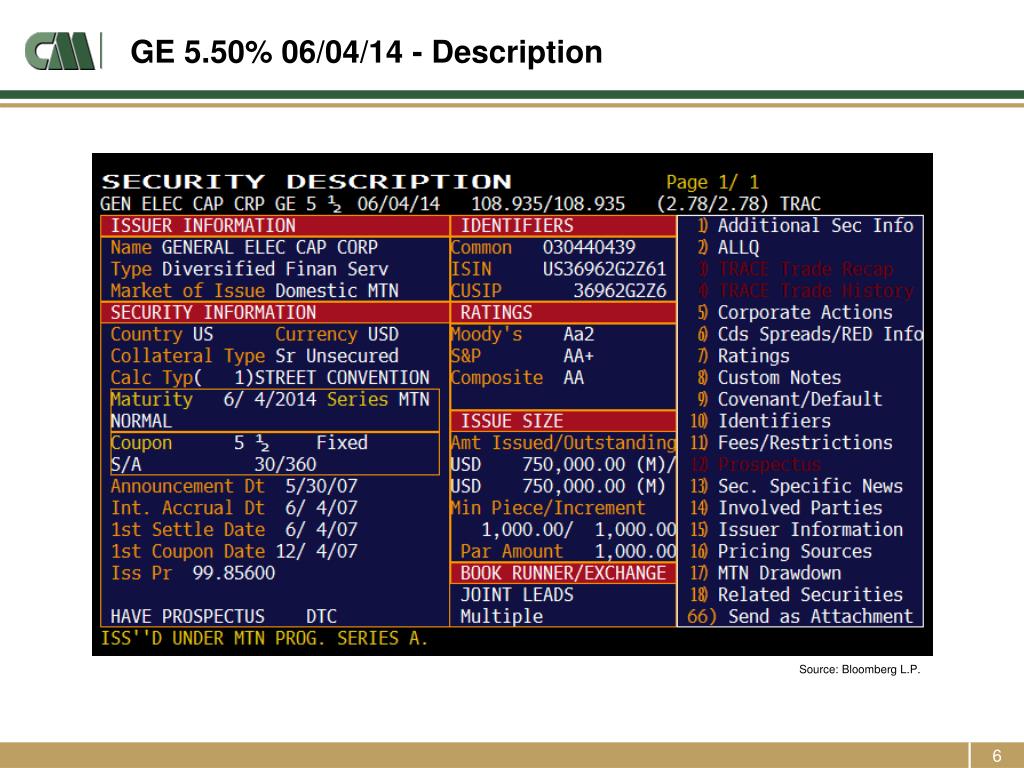Click price quote 108.935/108.935
The width and height of the screenshot is (1024, 768).
tap(548, 204)
